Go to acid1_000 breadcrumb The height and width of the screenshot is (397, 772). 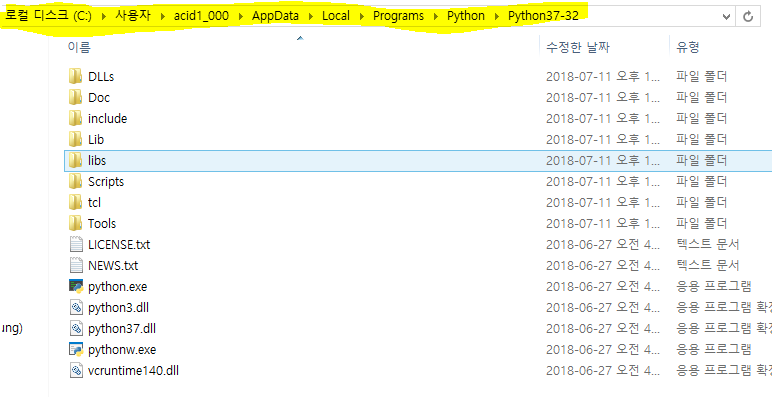pyautogui.click(x=201, y=16)
